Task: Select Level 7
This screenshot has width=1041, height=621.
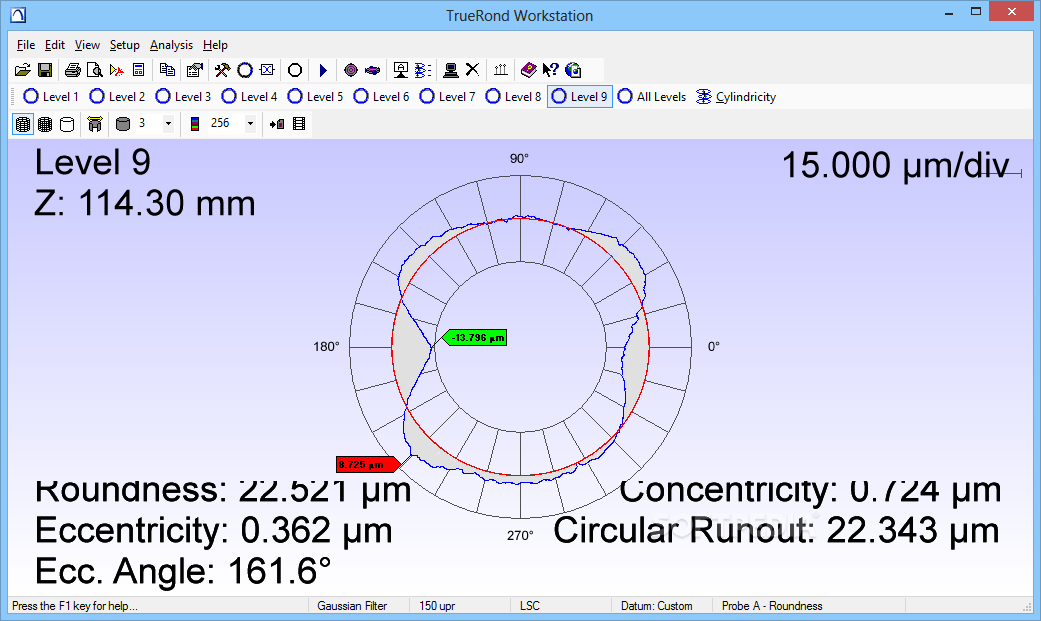Action: click(x=447, y=96)
